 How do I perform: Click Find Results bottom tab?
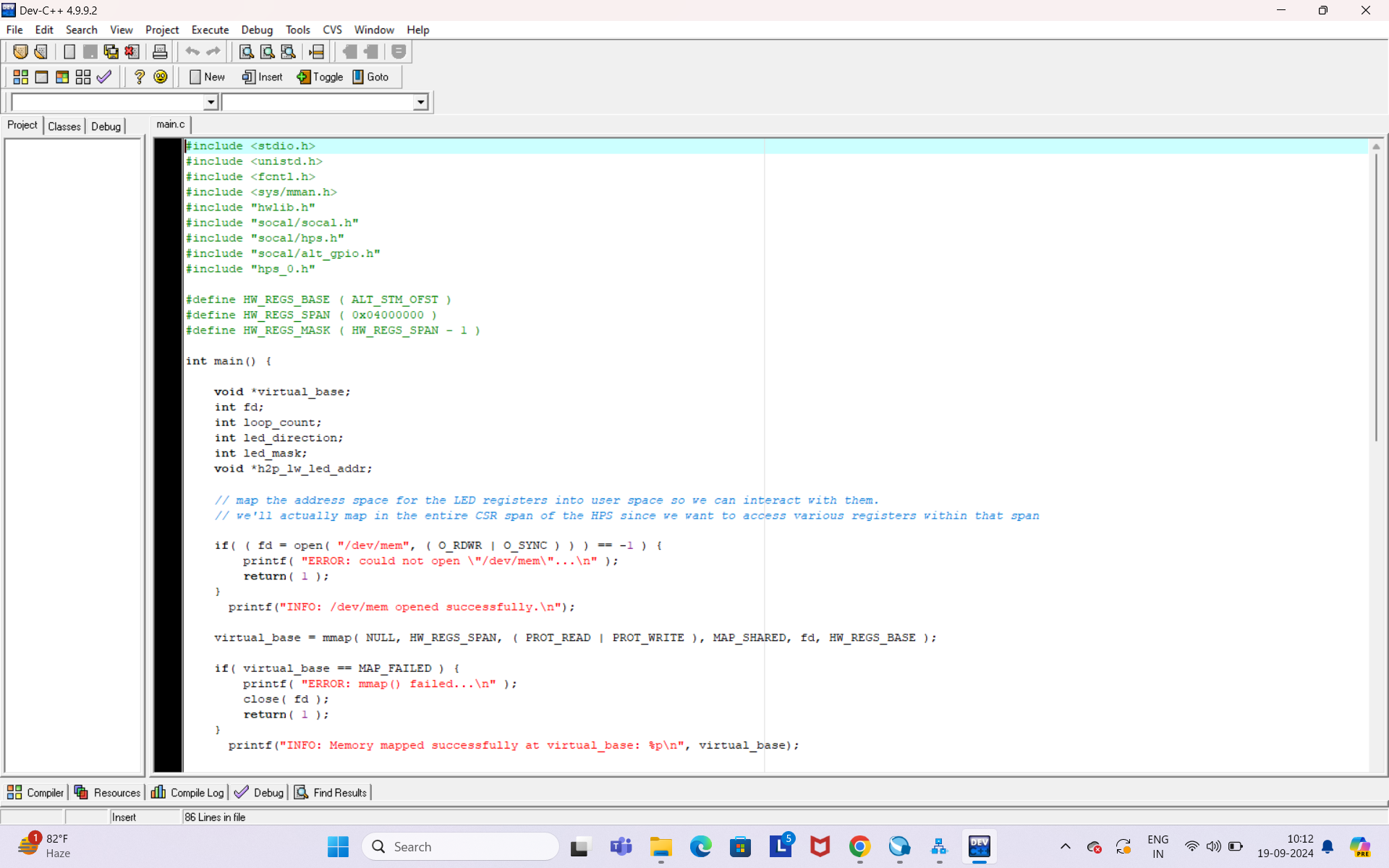pos(331,792)
